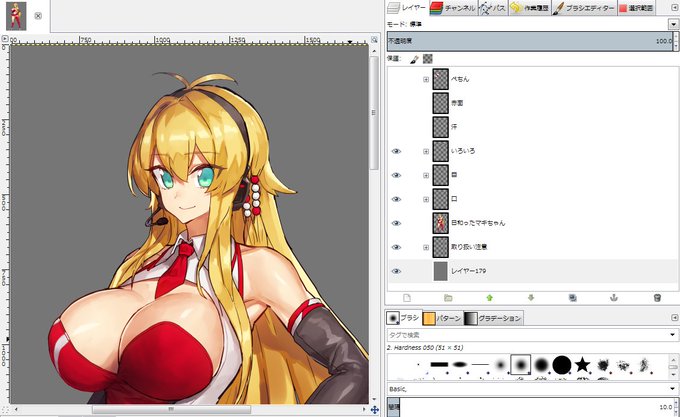Image resolution: width=680 pixels, height=417 pixels.
Task: Duplicate the selected layer
Action: click(x=572, y=298)
